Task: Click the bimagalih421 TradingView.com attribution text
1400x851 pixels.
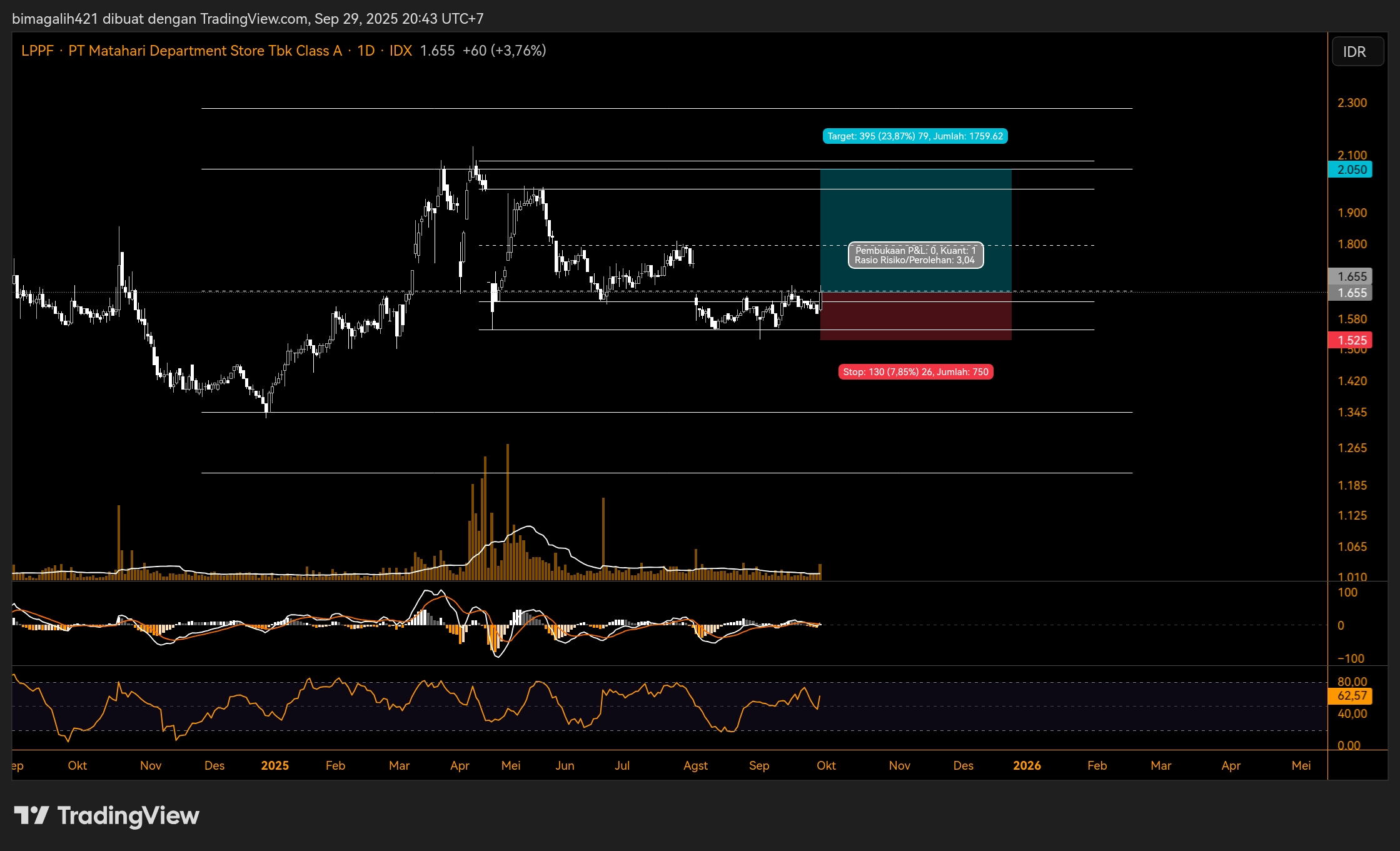Action: (x=248, y=19)
